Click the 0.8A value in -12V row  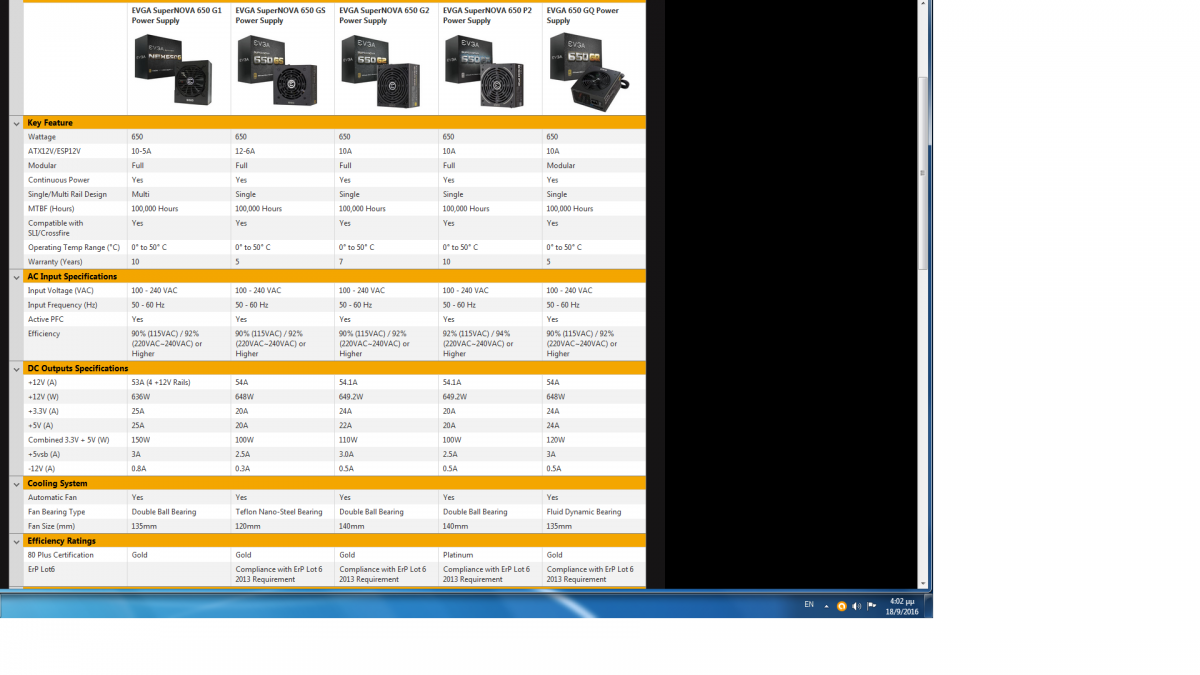coord(138,469)
